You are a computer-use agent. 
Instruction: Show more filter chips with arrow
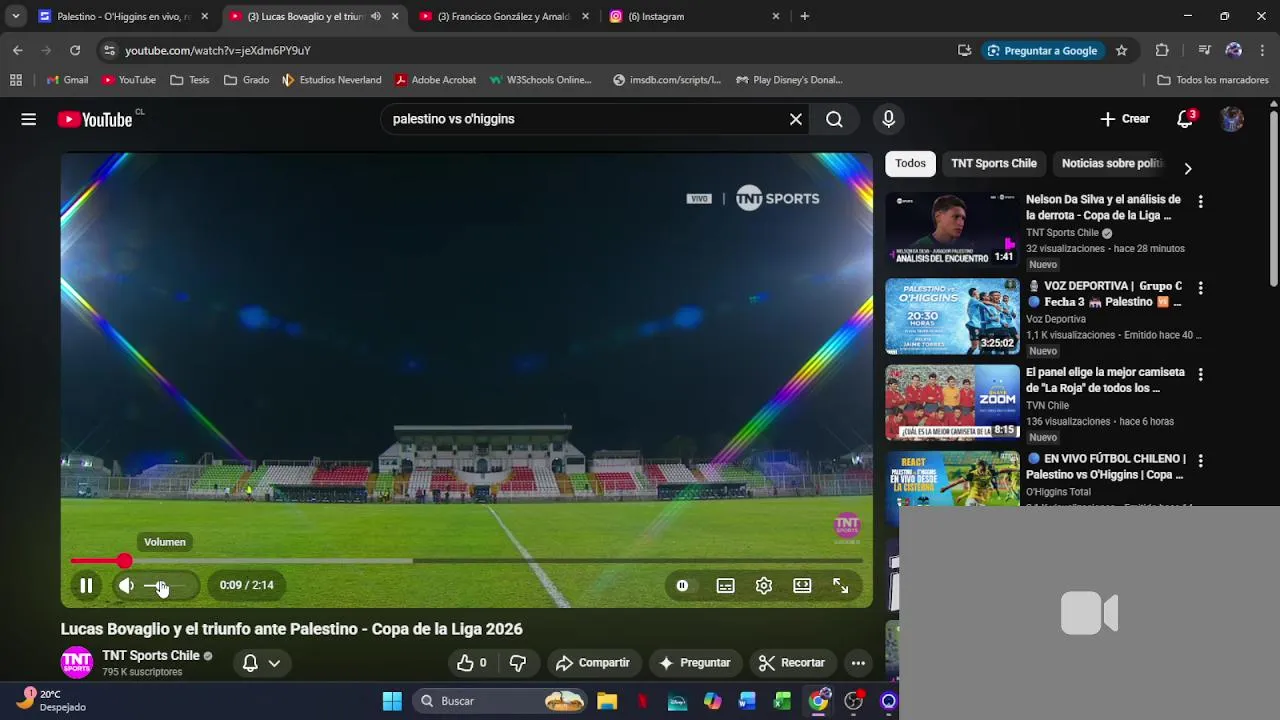1188,168
